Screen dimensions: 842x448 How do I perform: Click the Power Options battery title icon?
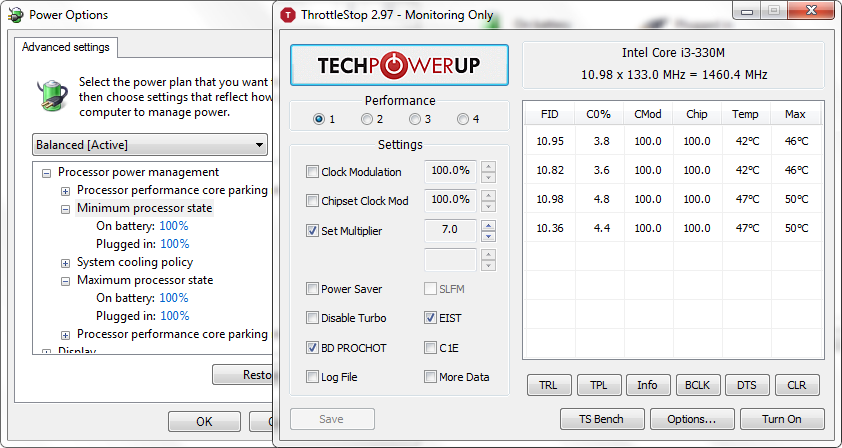16,15
